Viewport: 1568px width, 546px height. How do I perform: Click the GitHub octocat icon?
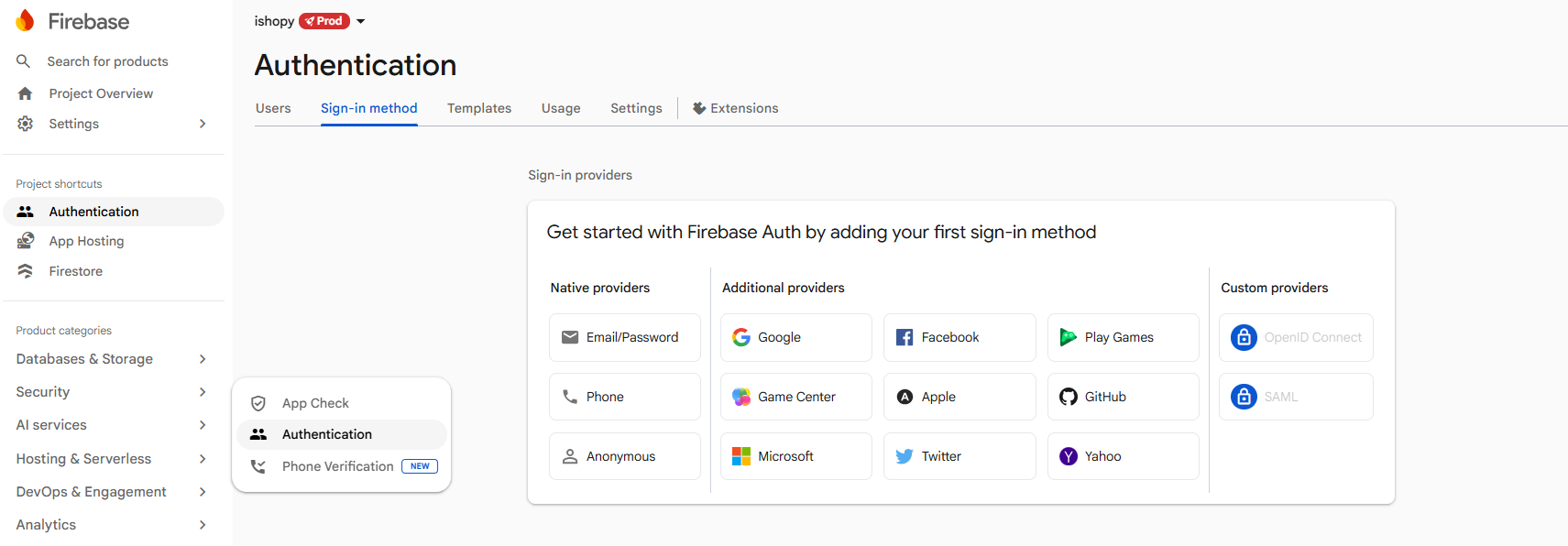[1069, 397]
